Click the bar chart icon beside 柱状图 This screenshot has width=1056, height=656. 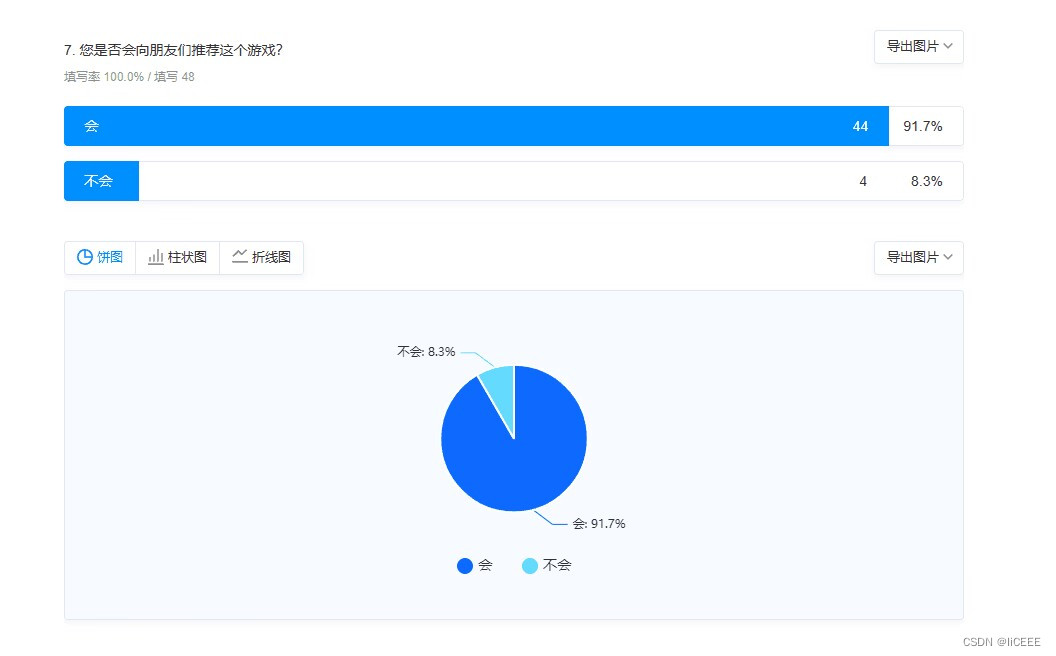coord(156,257)
